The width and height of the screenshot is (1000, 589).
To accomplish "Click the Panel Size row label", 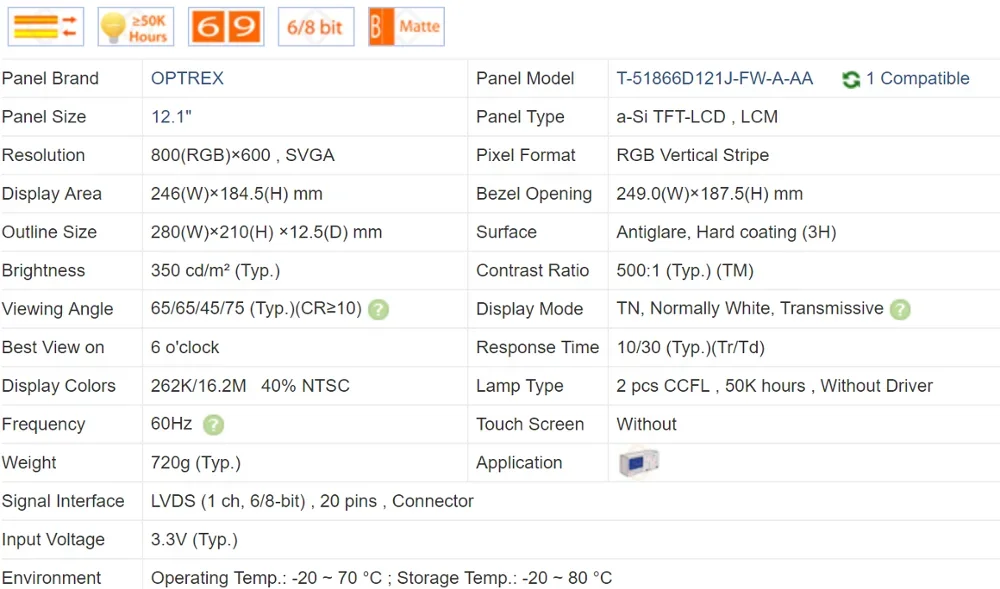I will coord(44,117).
